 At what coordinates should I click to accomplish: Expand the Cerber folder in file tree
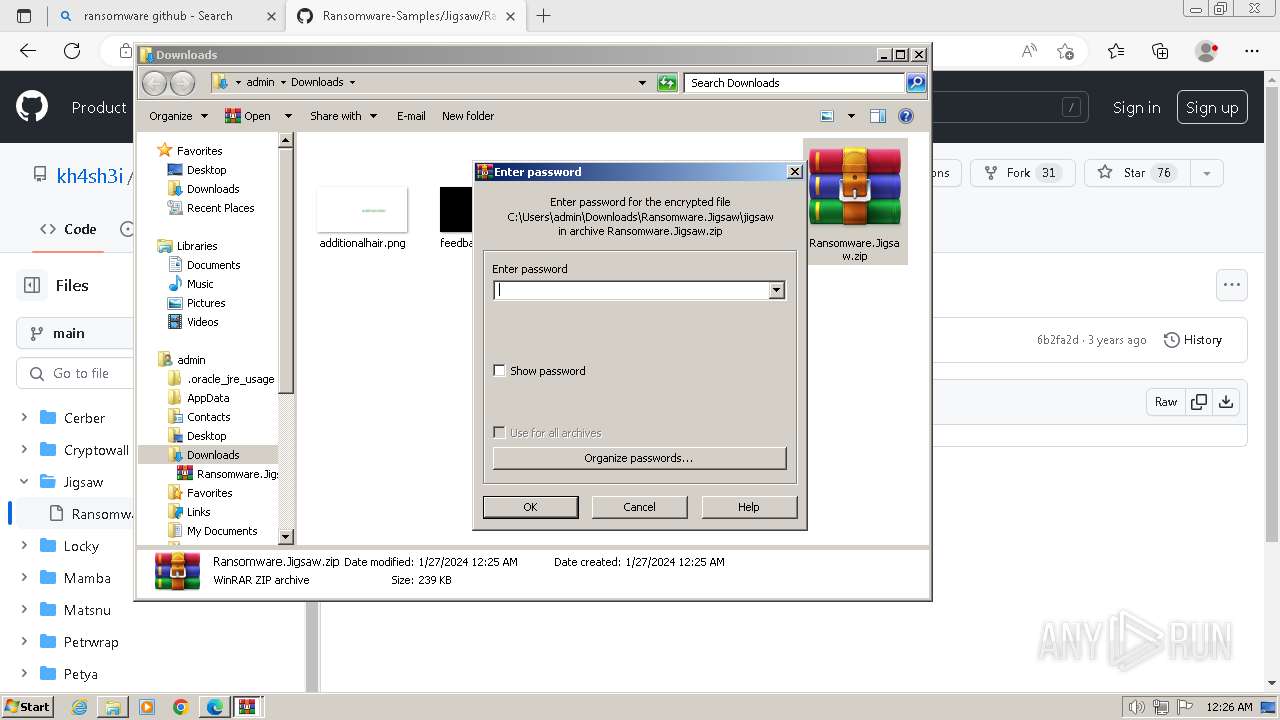(24, 418)
